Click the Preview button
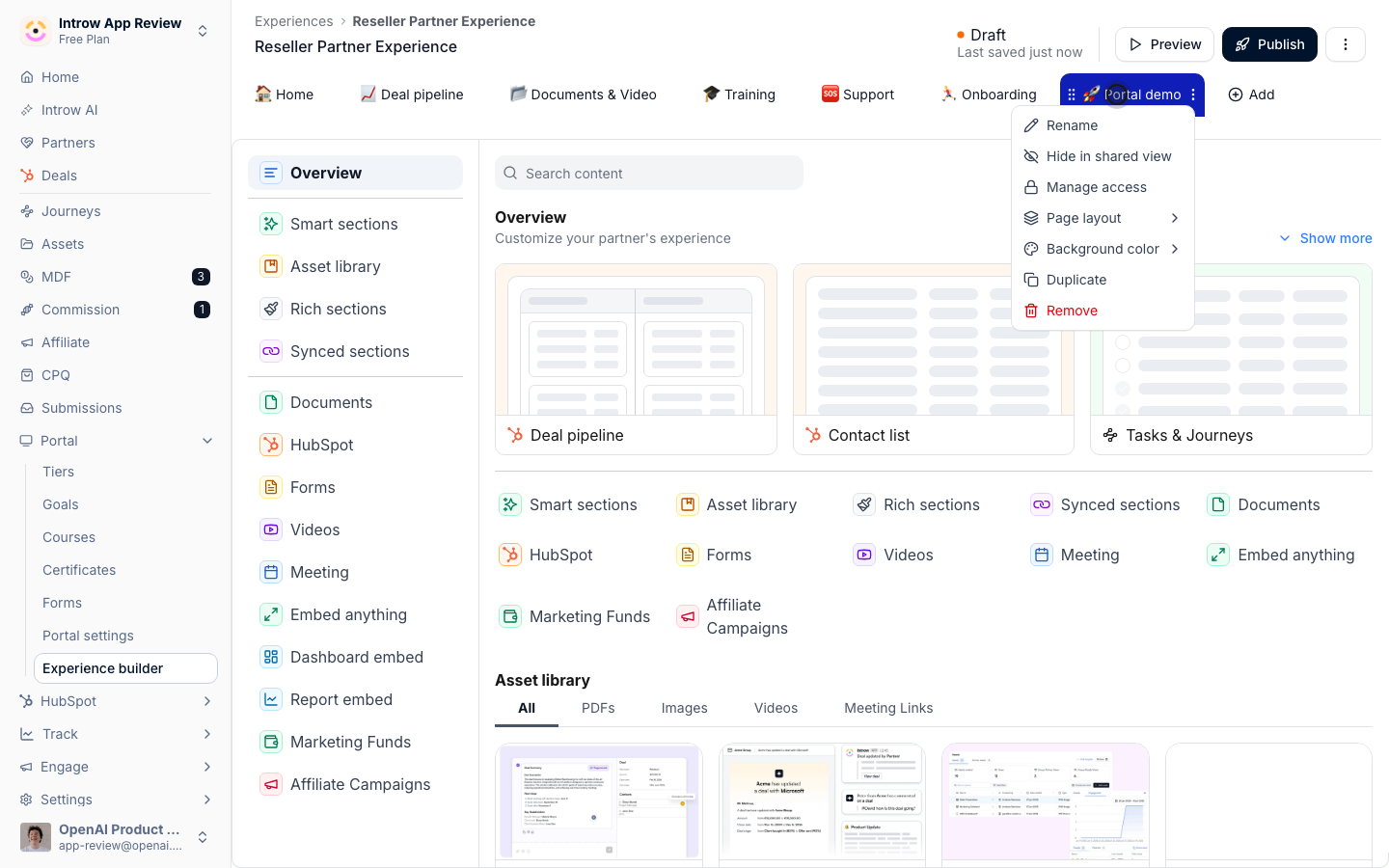The height and width of the screenshot is (868, 1389). [x=1164, y=44]
